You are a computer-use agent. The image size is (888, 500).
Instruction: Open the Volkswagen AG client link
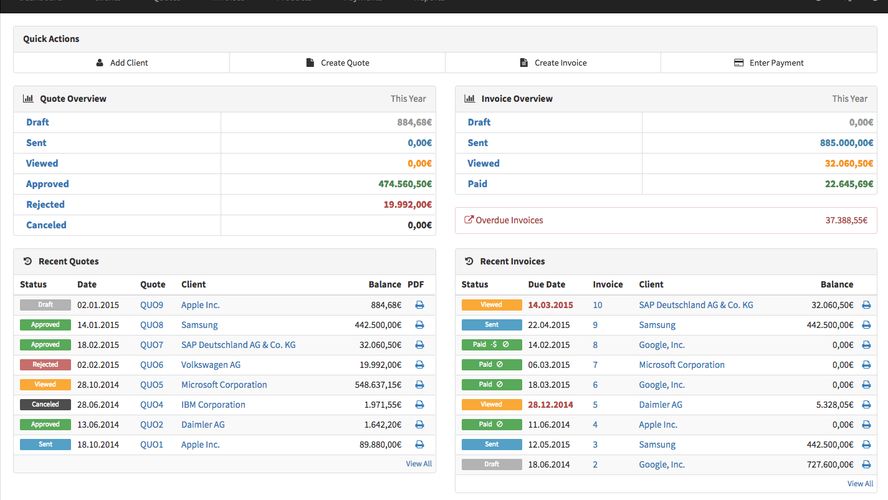tap(210, 365)
